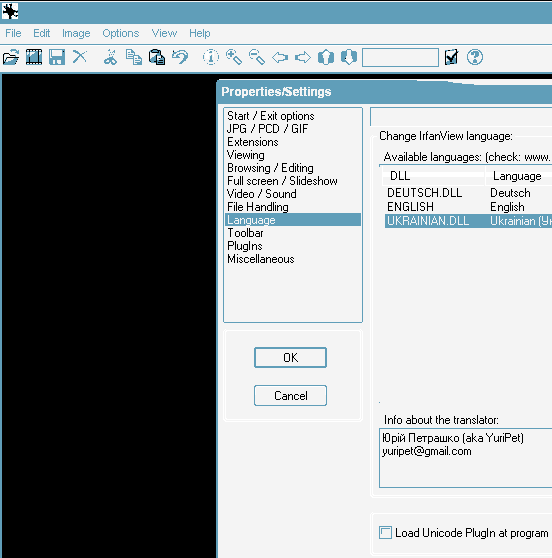Go to previous image left arrow
Screen dimensions: 552x558
point(280,57)
